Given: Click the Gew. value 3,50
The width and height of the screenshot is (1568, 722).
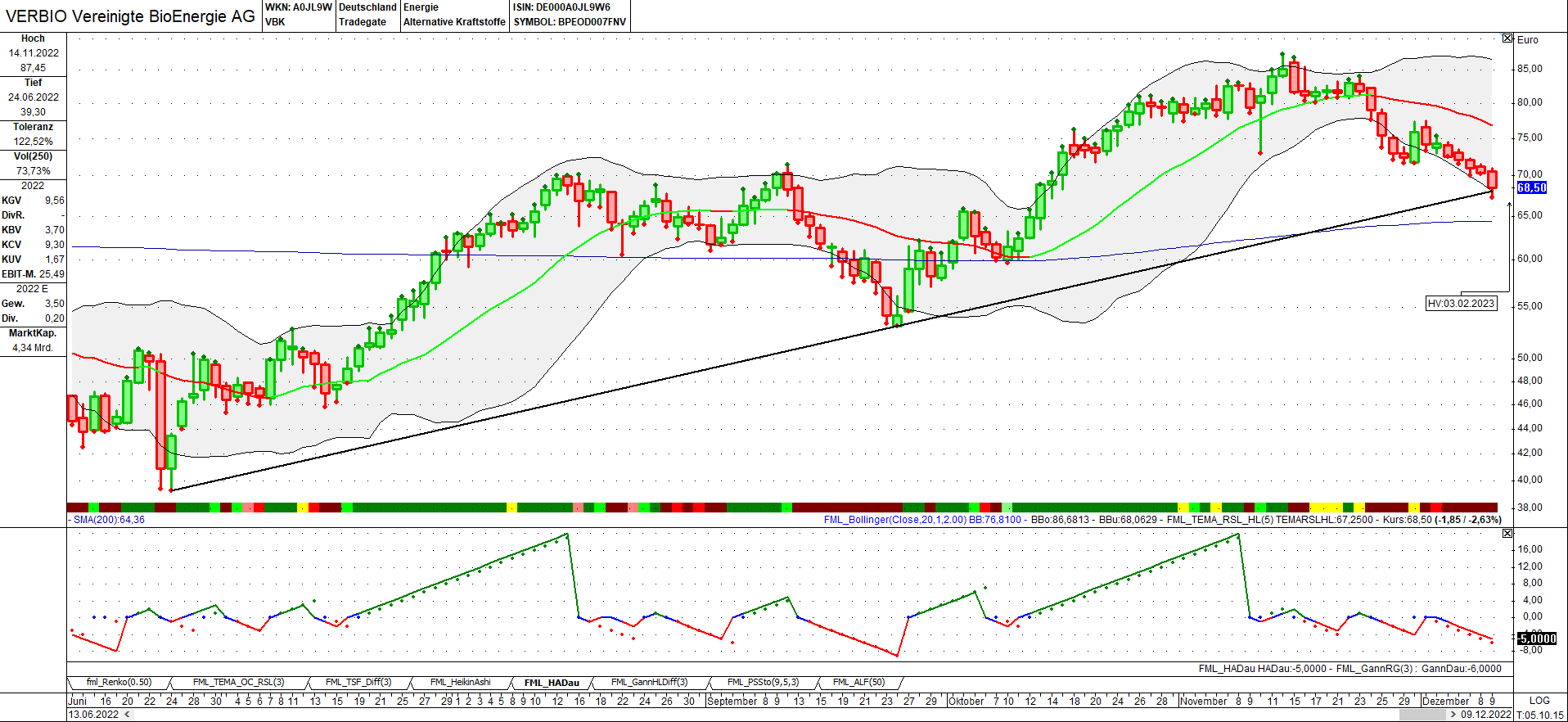Looking at the screenshot, I should point(55,304).
